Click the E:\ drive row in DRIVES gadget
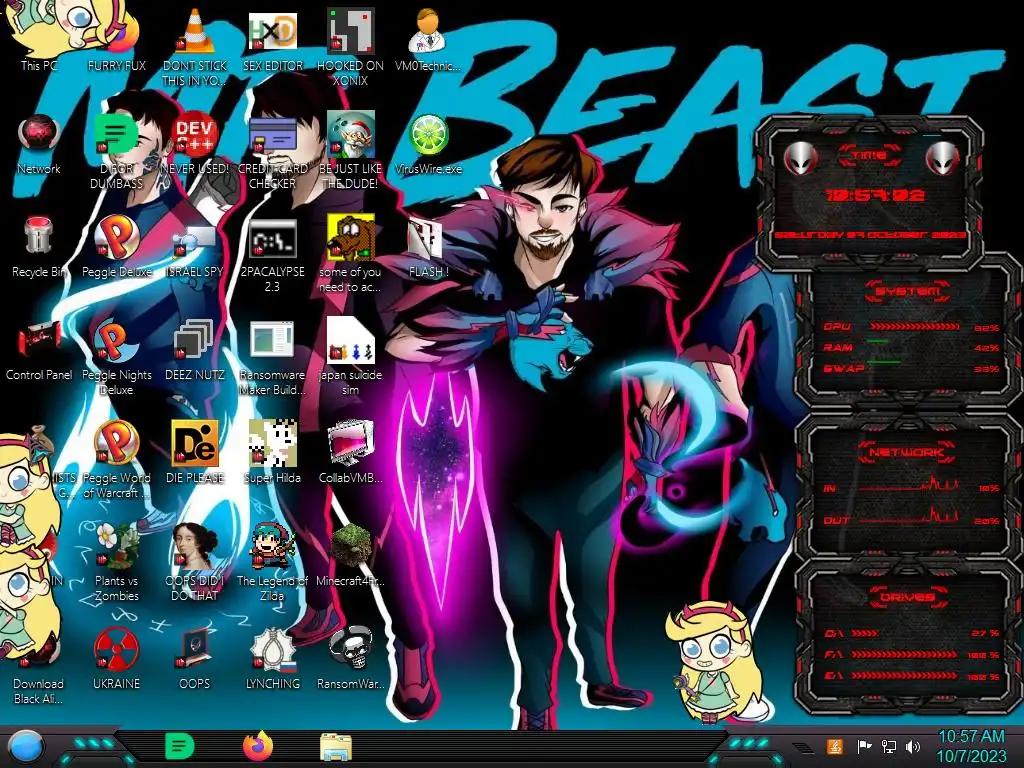Screen dimensions: 1024x768 (x=912, y=676)
